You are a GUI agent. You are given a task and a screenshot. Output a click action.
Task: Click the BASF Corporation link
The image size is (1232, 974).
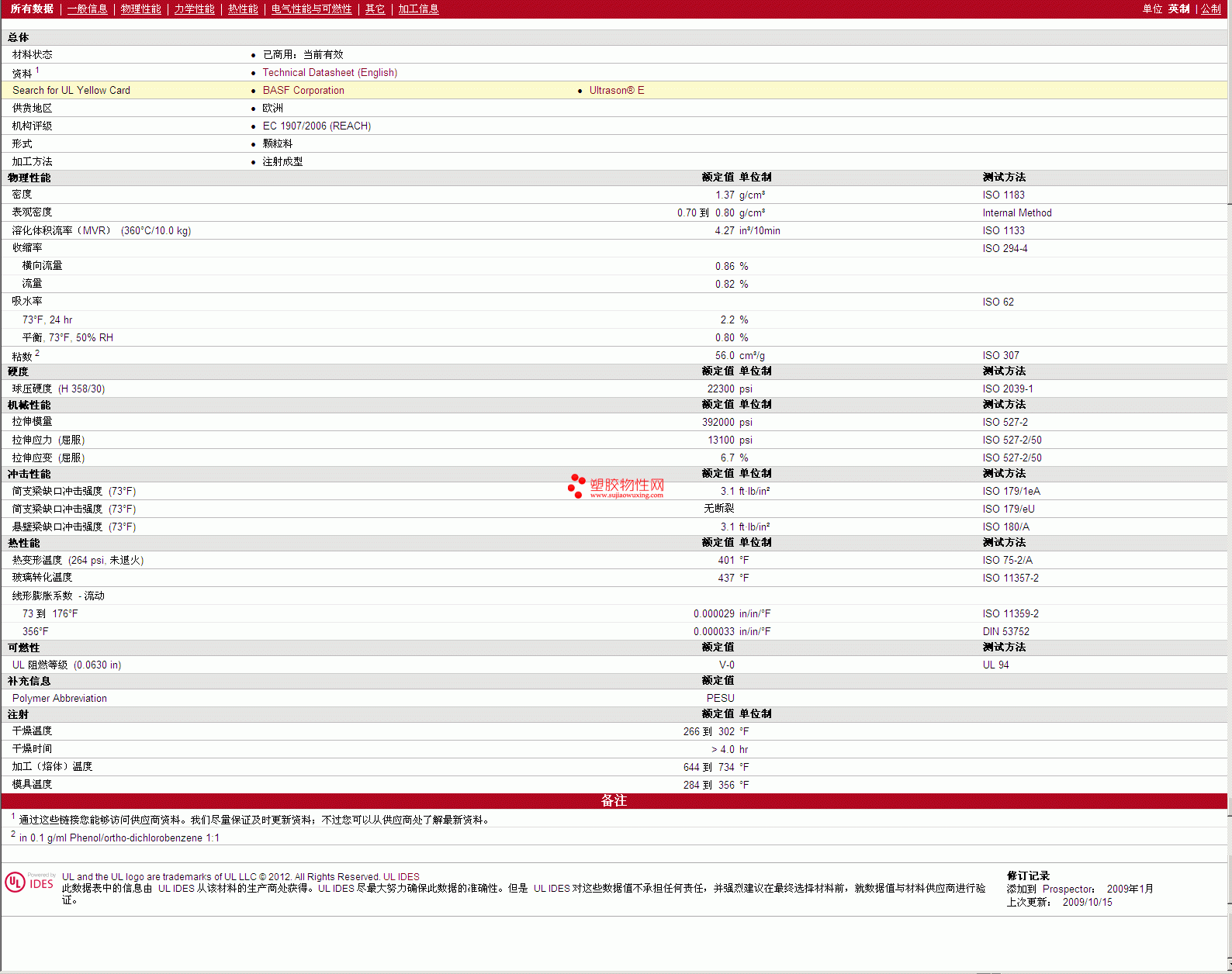[x=303, y=91]
